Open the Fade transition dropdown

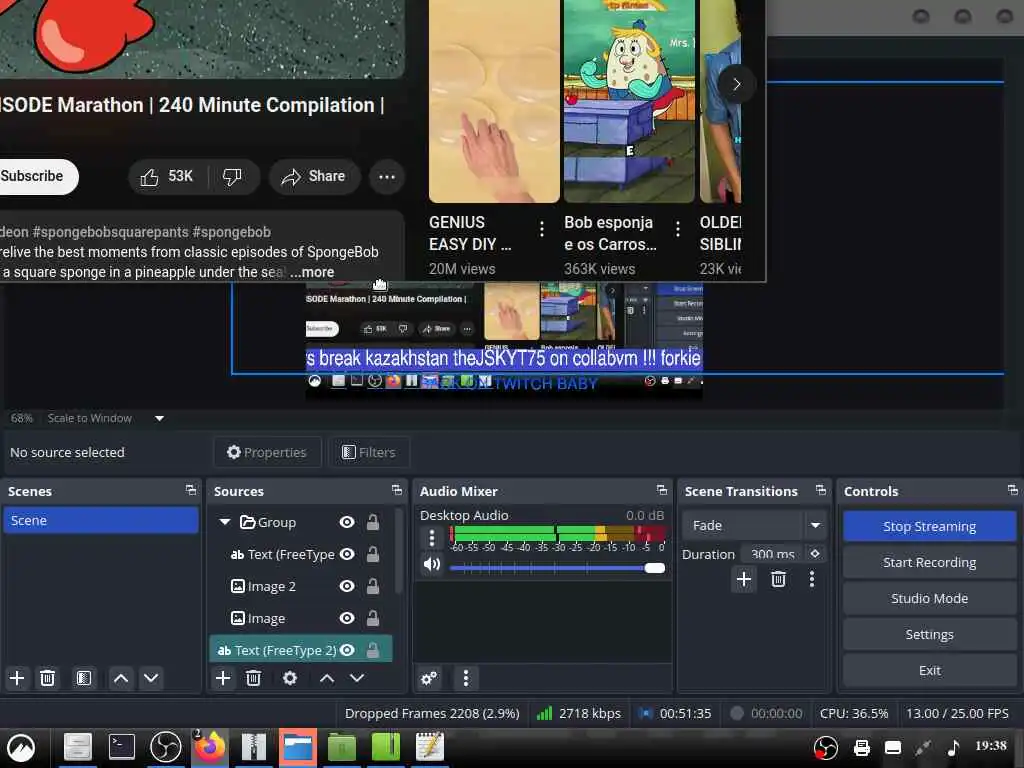[x=815, y=525]
